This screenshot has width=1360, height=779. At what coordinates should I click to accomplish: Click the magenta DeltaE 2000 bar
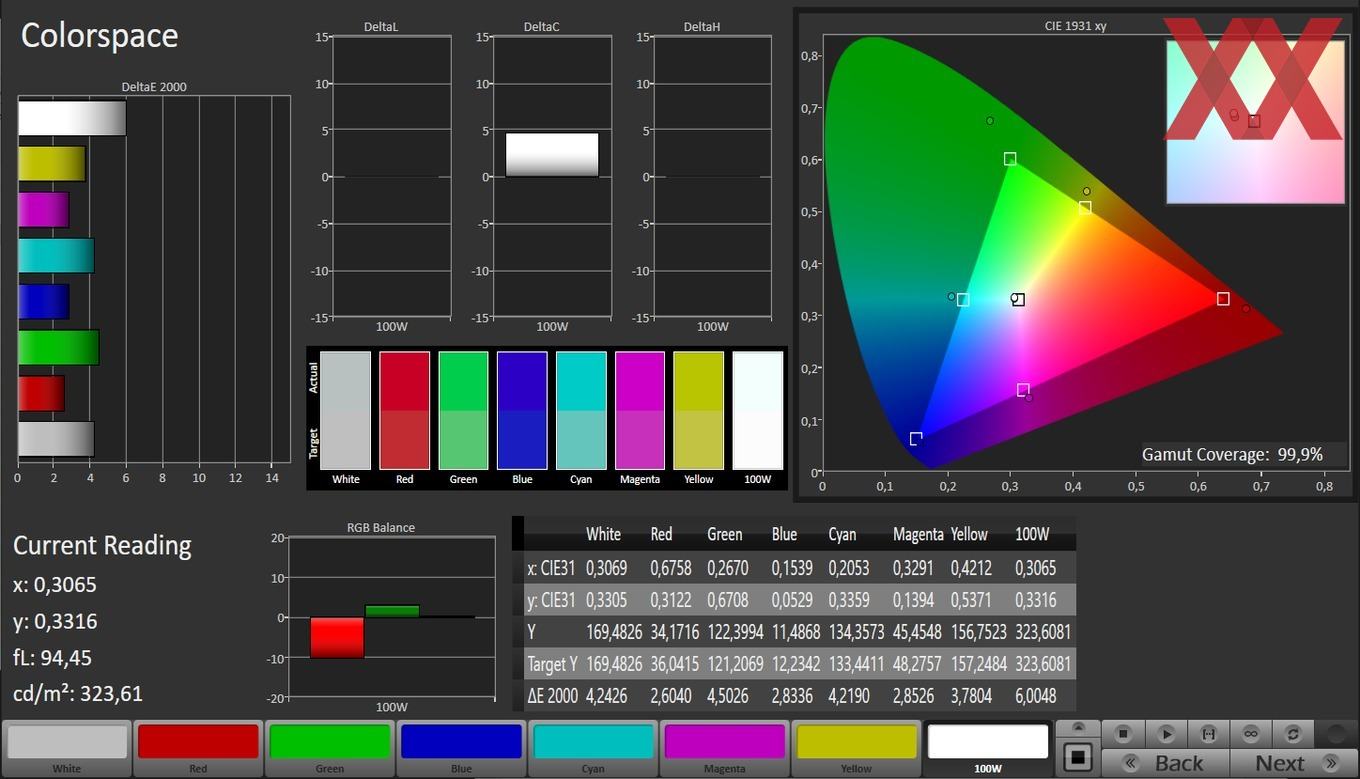[x=44, y=210]
